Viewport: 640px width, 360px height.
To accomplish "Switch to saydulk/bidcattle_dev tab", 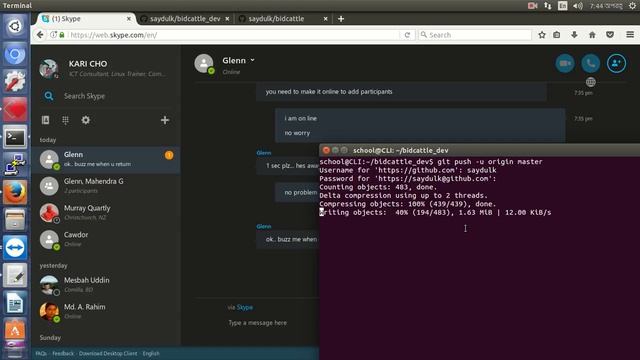I will (185, 19).
